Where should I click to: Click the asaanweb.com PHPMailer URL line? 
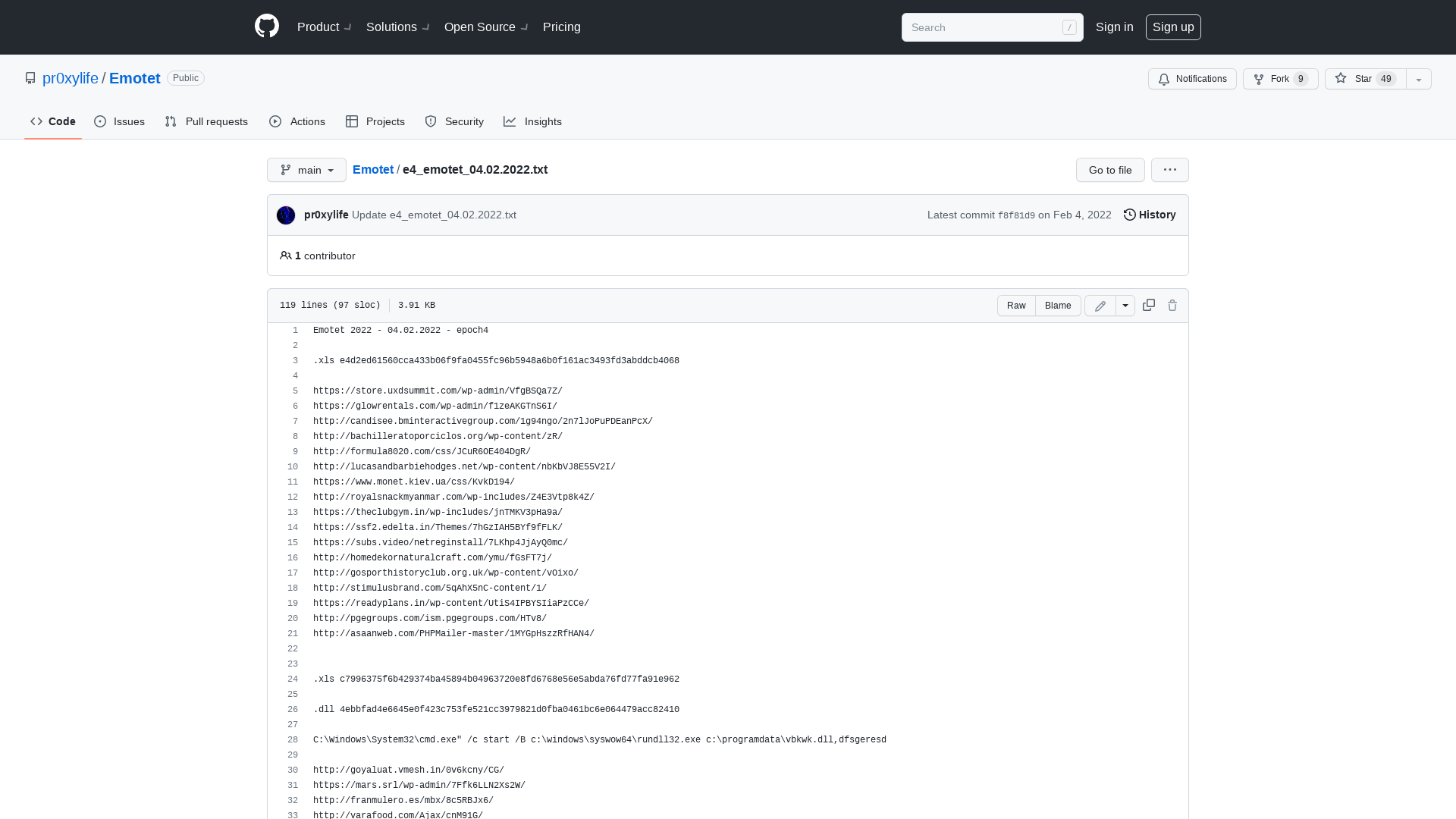453,634
